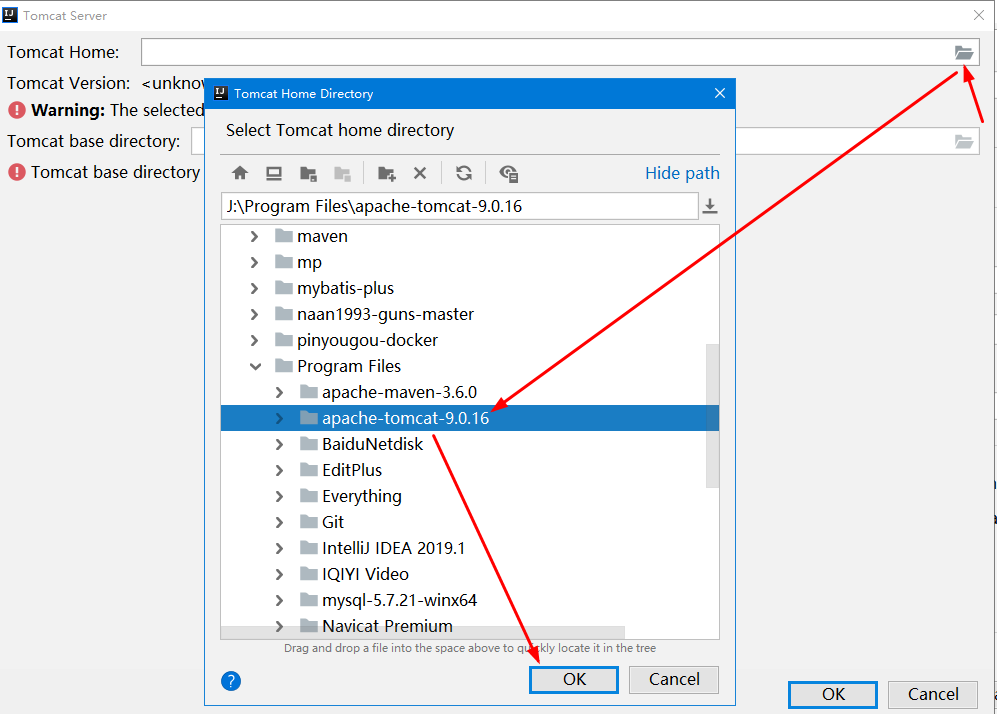The height and width of the screenshot is (714, 997).
Task: Click the Project directory toolbar icon
Action: pos(308,173)
